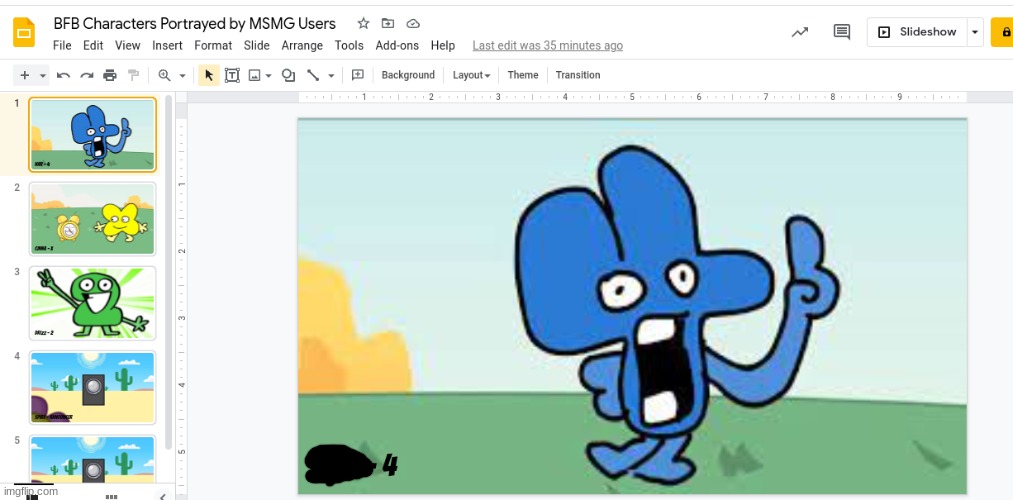Open the Layout dropdown
The width and height of the screenshot is (1013, 500).
471,75
